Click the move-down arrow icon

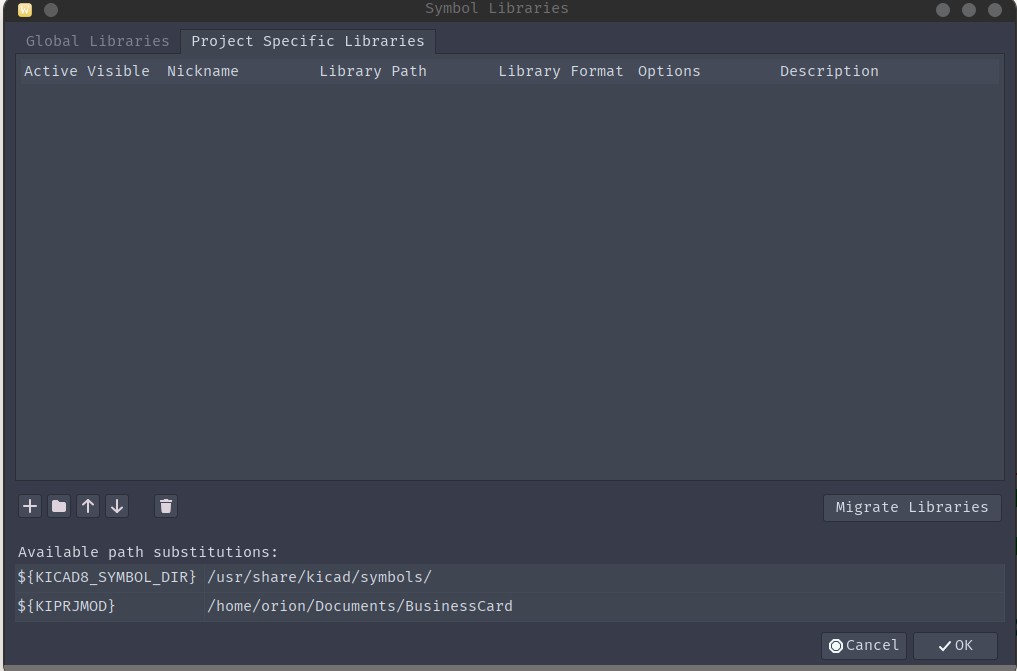116,506
